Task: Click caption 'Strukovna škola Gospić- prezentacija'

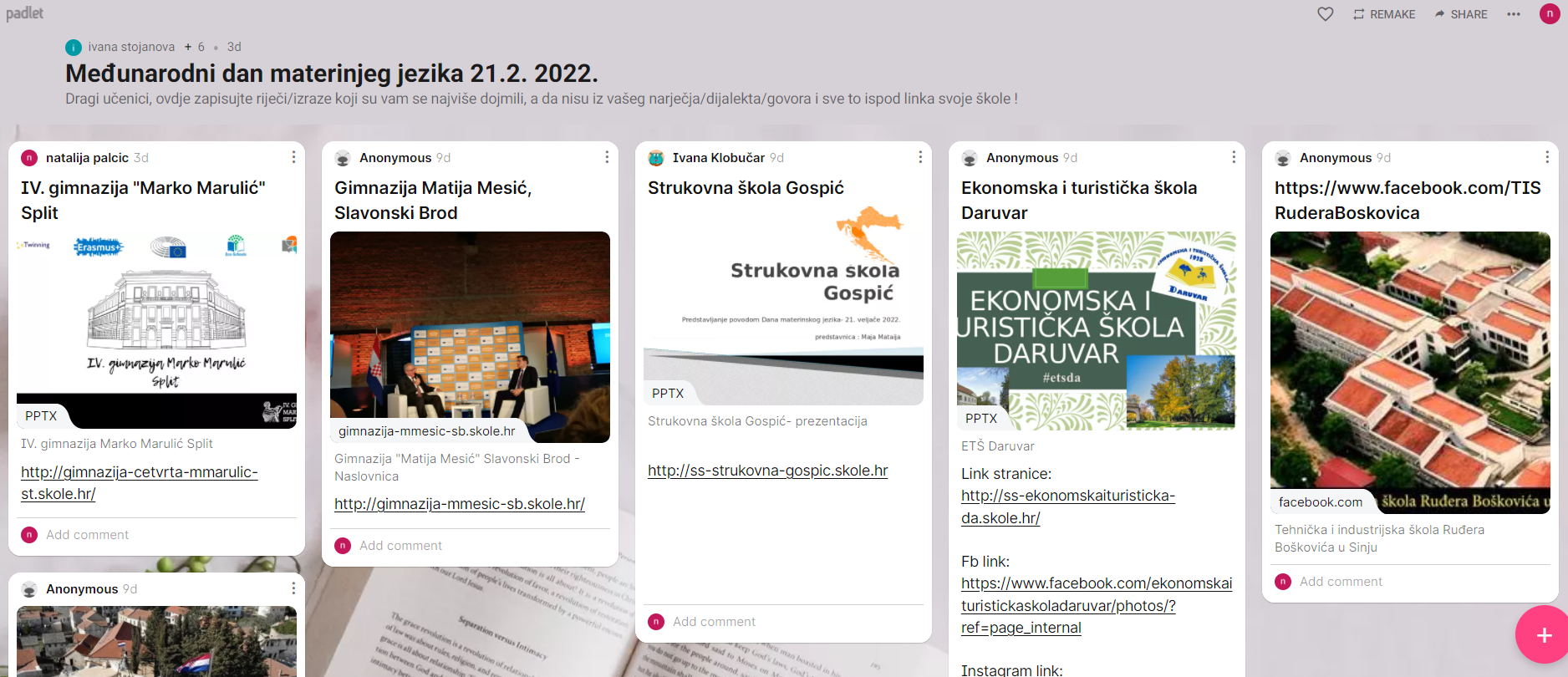Action: click(x=757, y=421)
